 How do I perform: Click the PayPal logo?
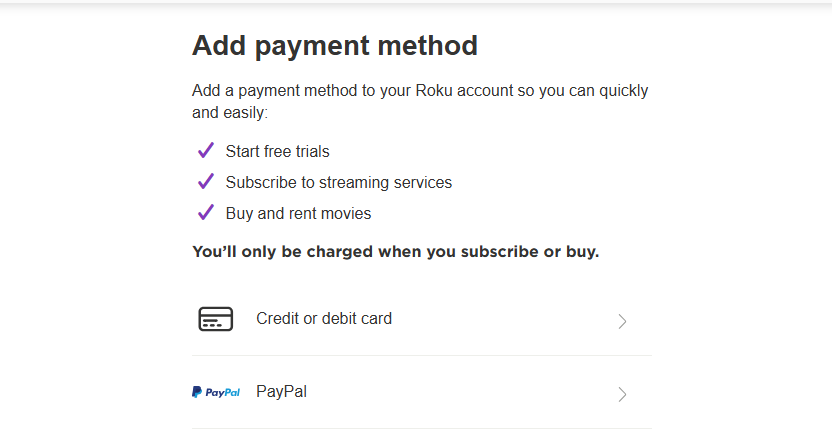[216, 393]
